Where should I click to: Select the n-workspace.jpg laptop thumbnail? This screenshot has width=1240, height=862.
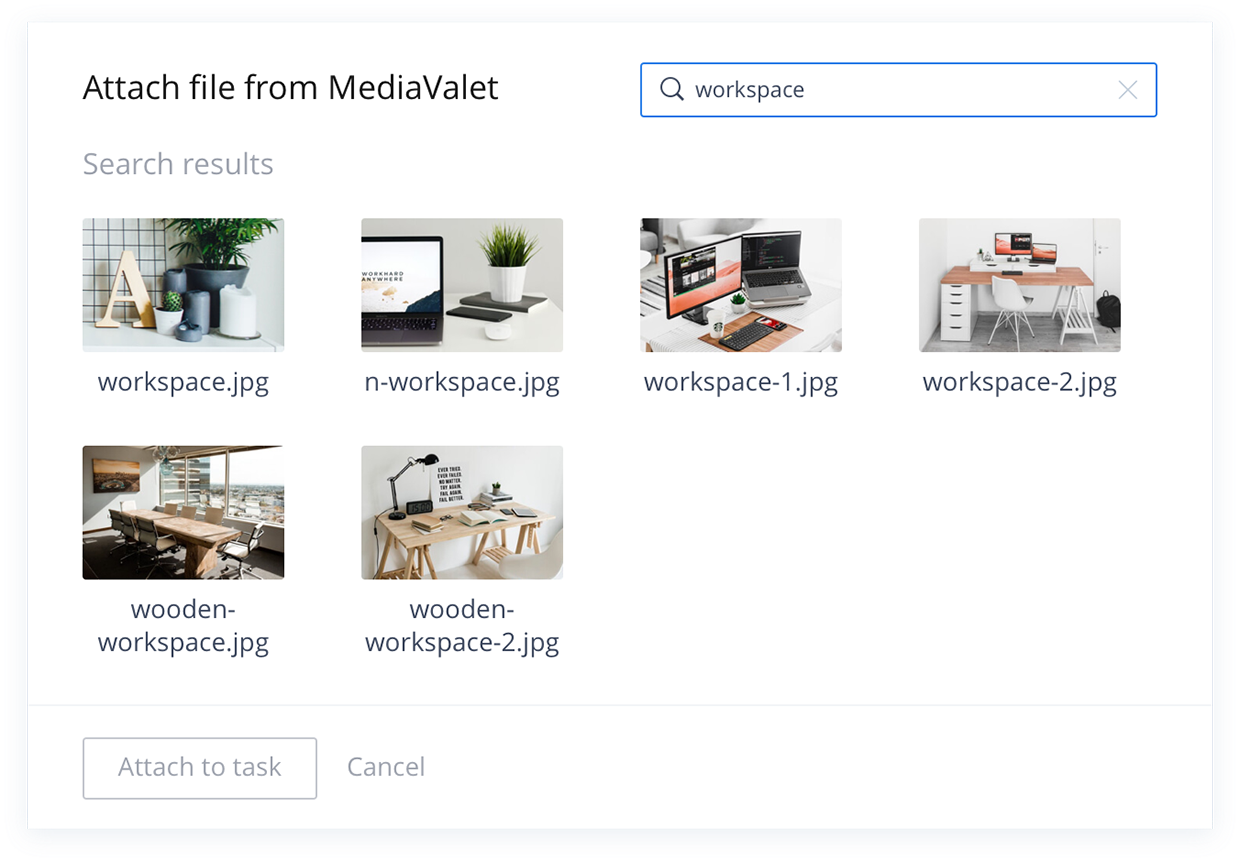(x=462, y=285)
